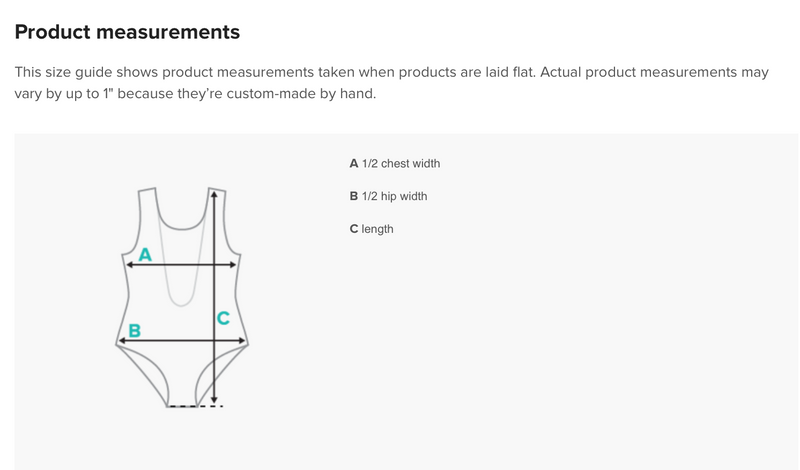This screenshot has height=470, width=800.
Task: Select the '1/2 chest width' legend text
Action: pyautogui.click(x=401, y=164)
